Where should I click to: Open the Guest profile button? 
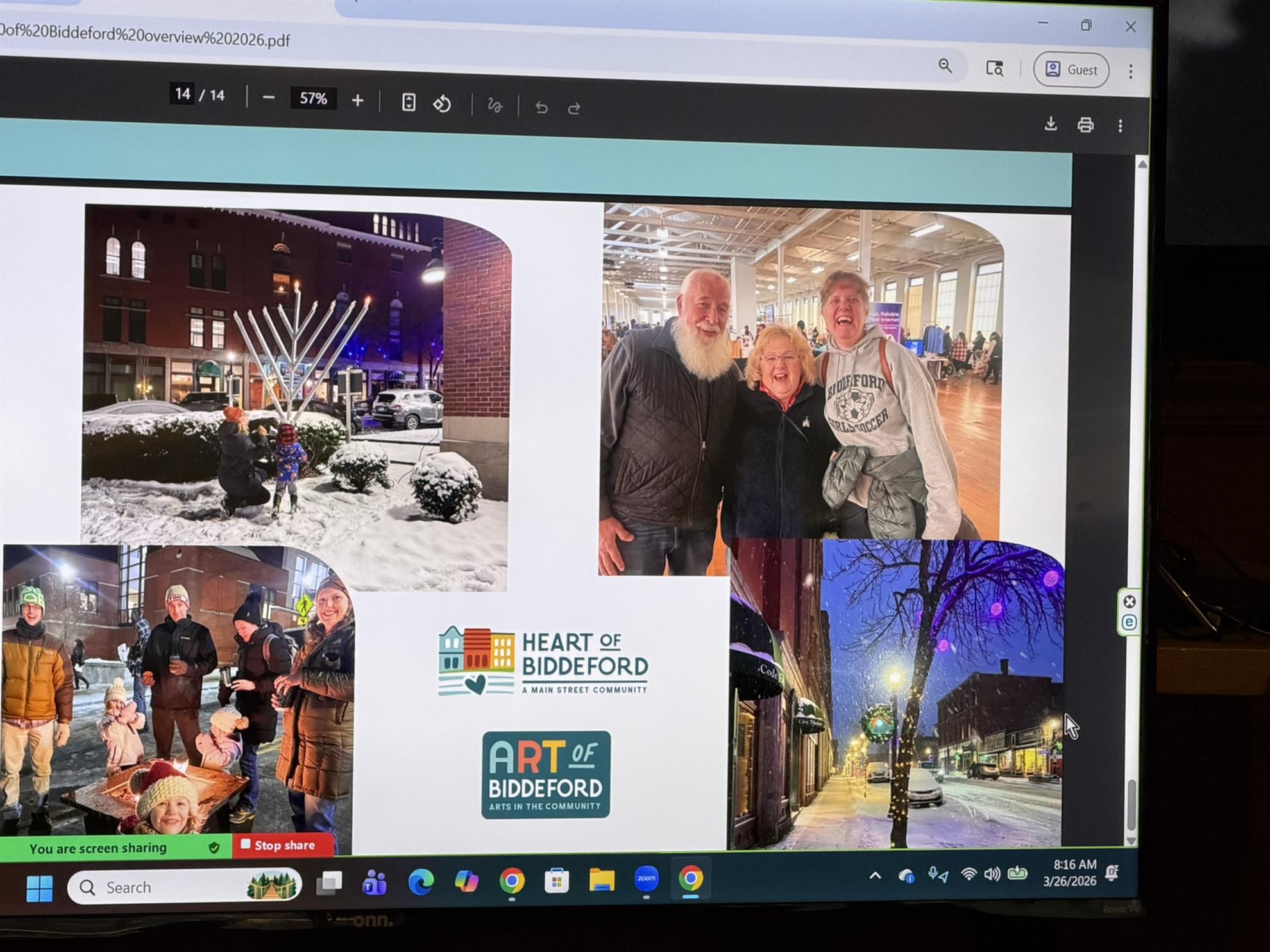[x=1071, y=70]
